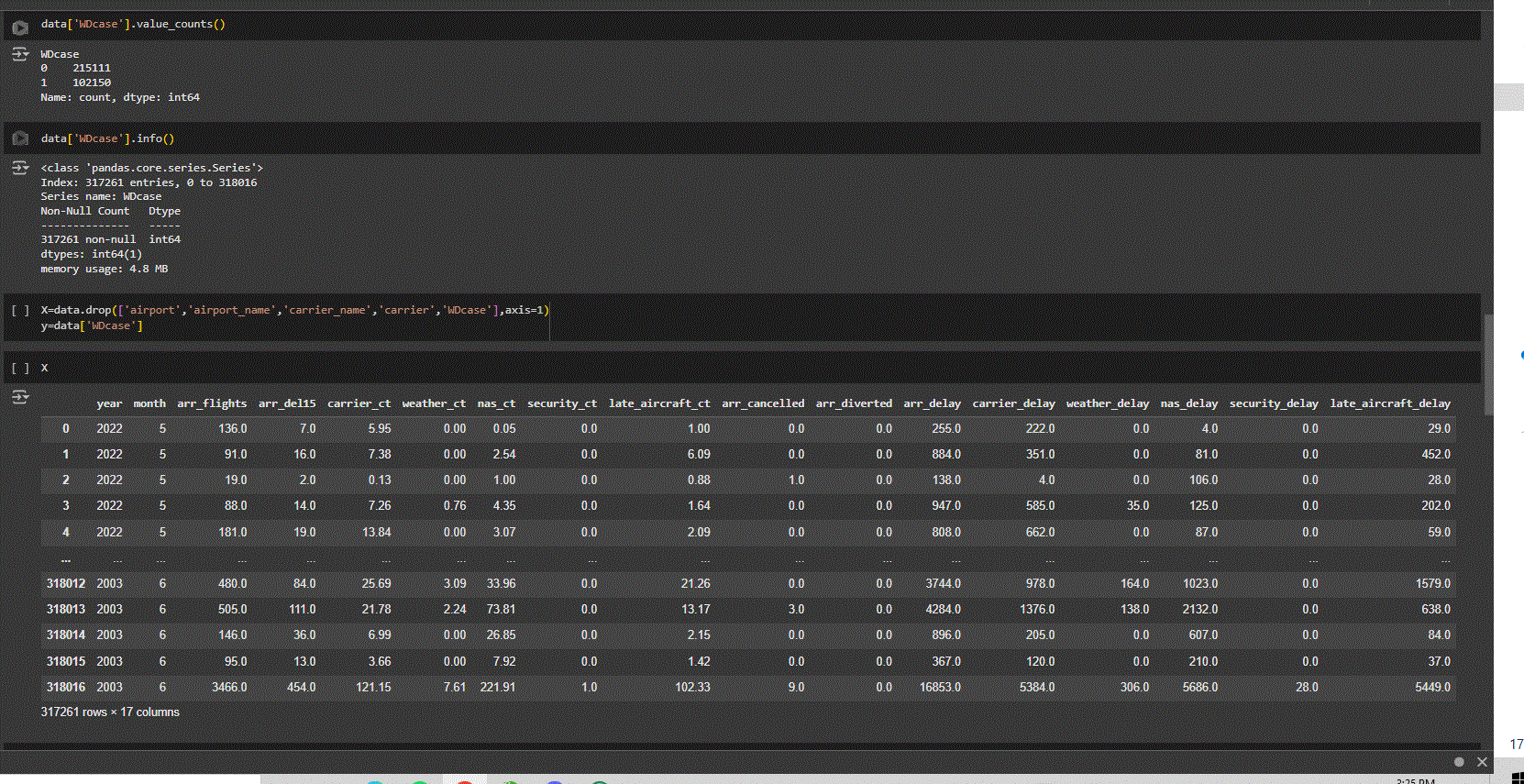Screen dimensions: 1524x784
Task: Click the '317261 non-null int64' output line
Action: [x=110, y=239]
